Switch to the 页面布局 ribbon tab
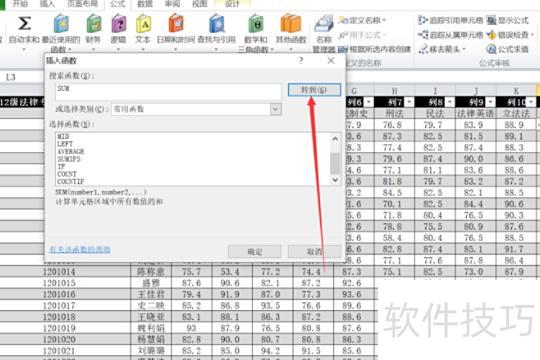540x360 pixels. [82, 4]
